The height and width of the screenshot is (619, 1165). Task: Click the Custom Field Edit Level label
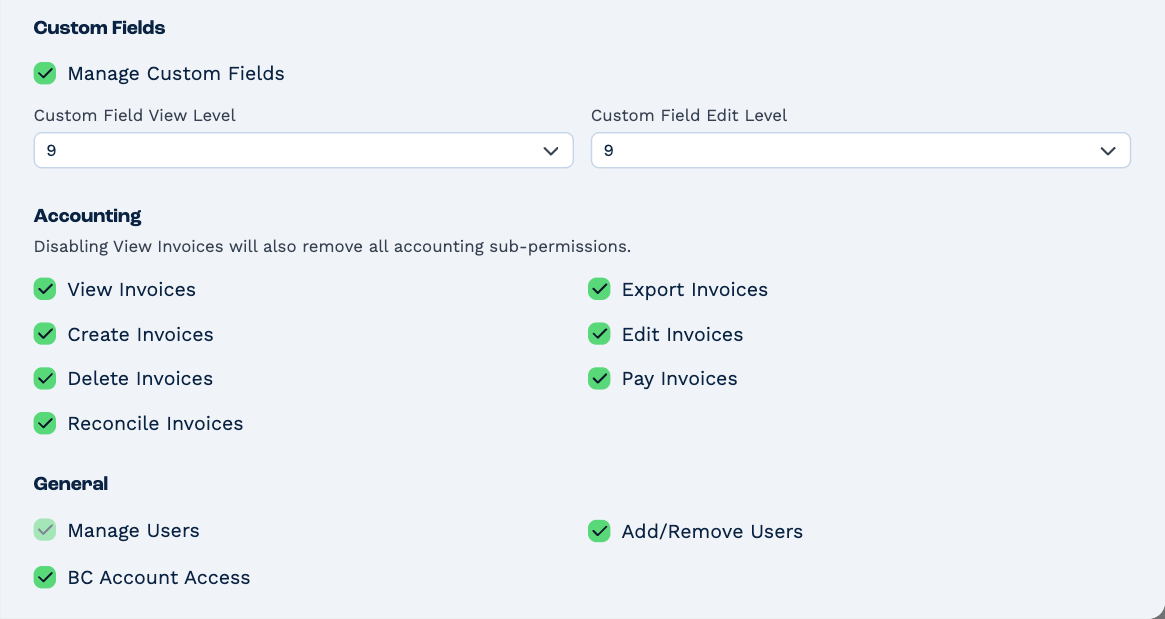689,115
